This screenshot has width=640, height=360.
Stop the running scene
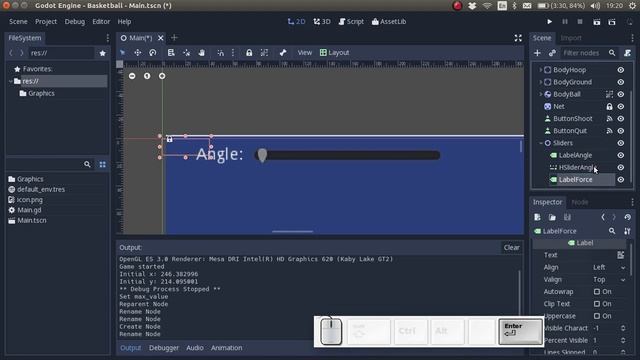pos(580,22)
